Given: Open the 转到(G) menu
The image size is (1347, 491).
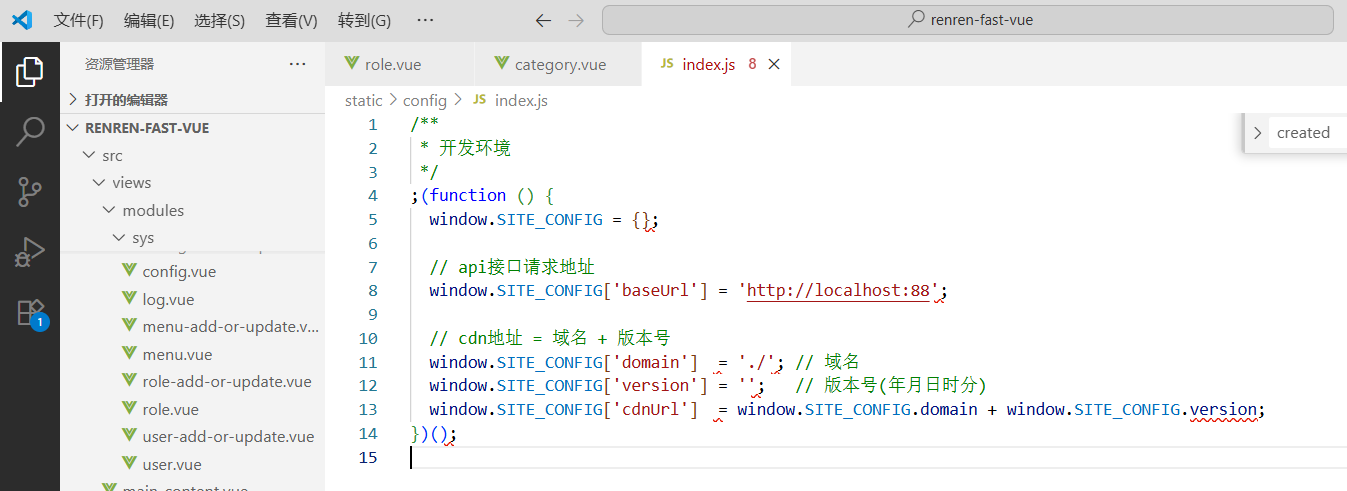Looking at the screenshot, I should (364, 20).
